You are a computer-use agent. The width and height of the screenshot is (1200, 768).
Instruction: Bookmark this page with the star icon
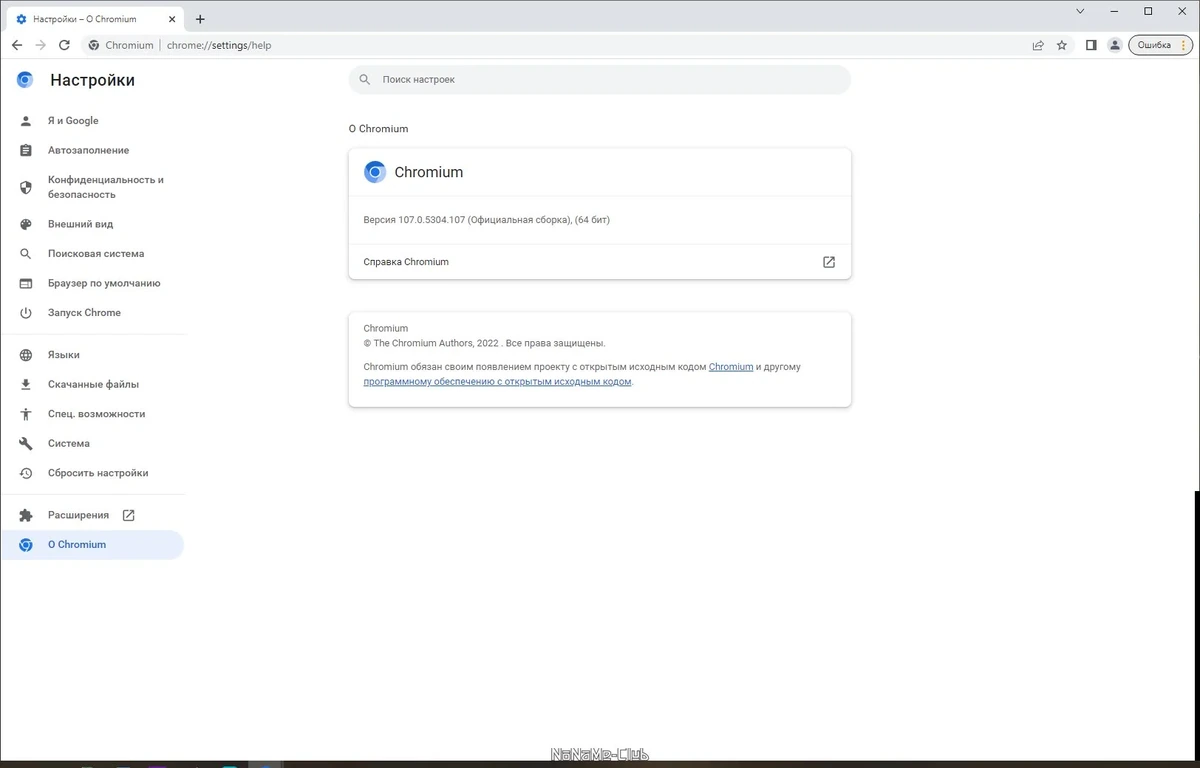pyautogui.click(x=1062, y=45)
